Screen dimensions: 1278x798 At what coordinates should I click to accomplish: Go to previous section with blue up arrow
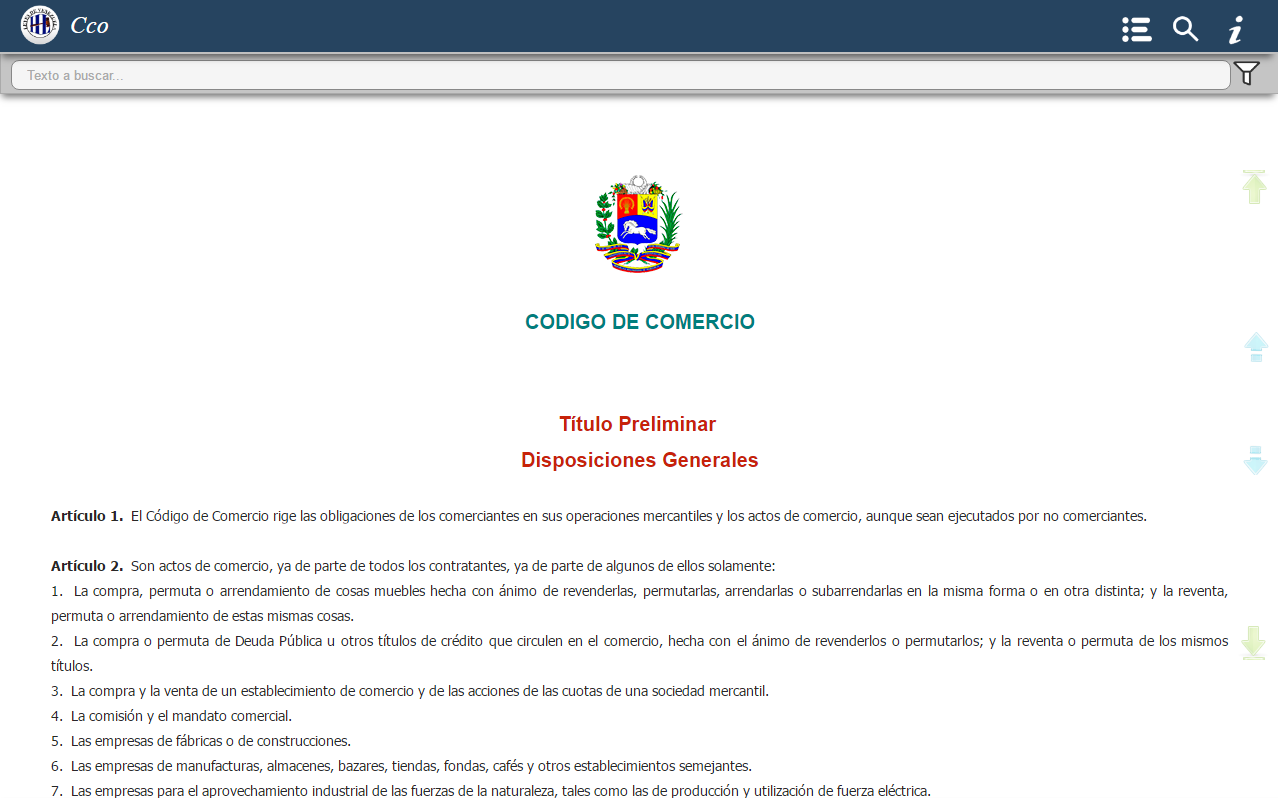coord(1256,347)
